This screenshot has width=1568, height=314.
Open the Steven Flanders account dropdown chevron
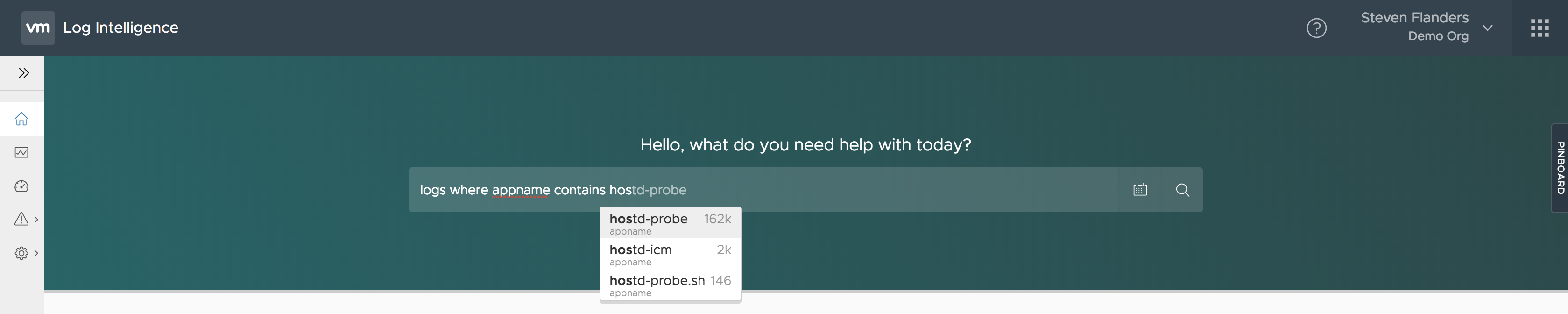(x=1488, y=28)
